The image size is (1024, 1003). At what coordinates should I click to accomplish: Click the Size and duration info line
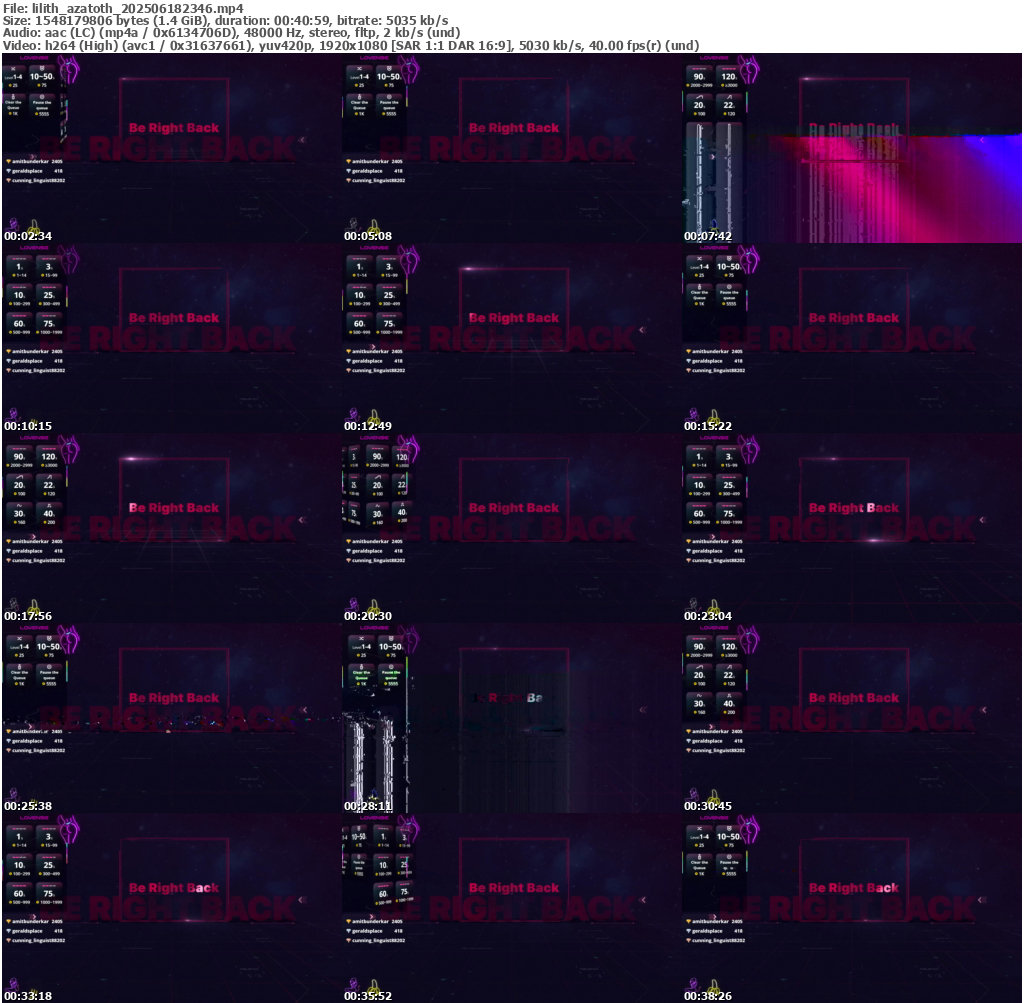click(x=225, y=20)
